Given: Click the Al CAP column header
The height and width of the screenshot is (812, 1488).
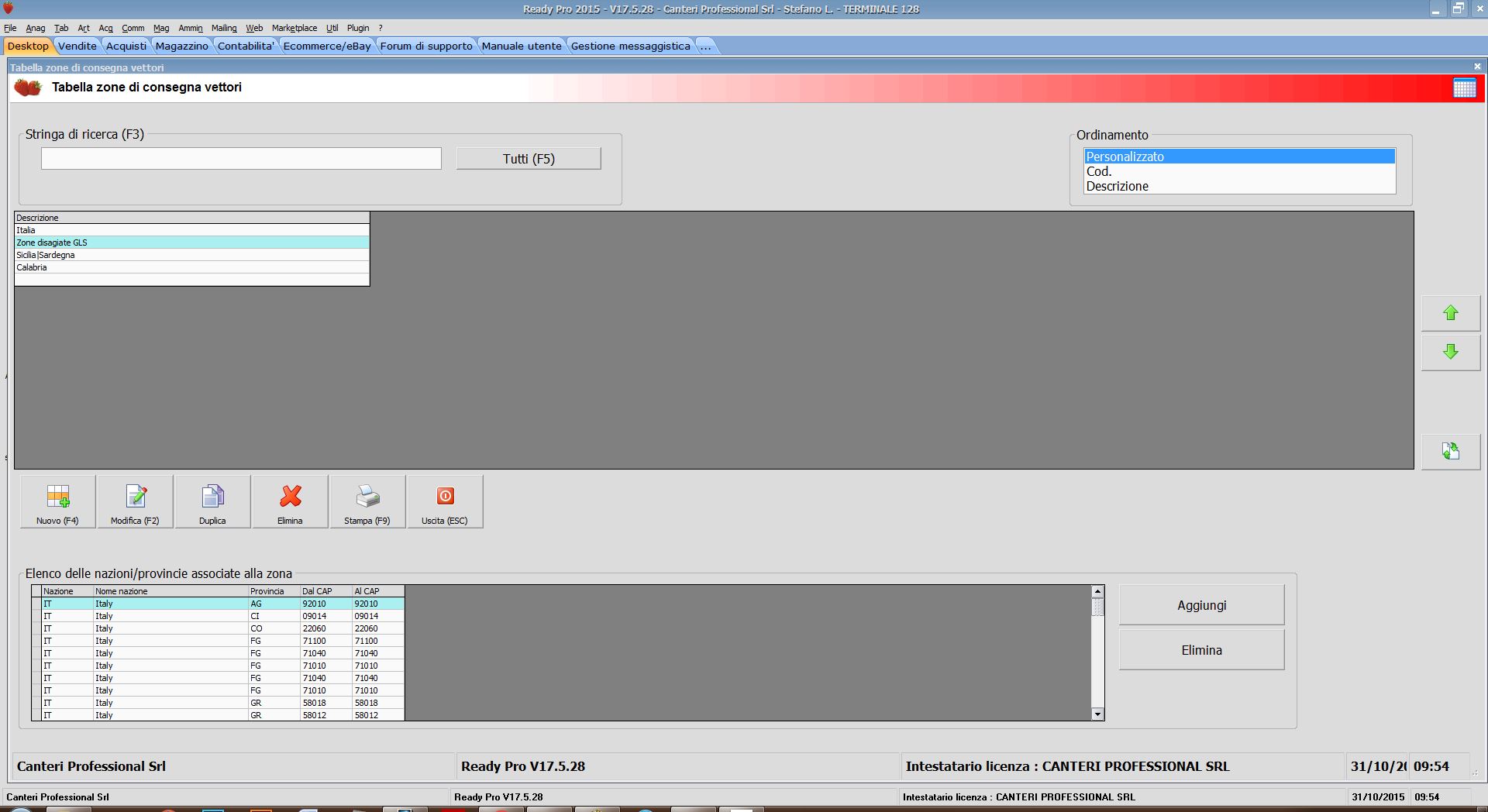Looking at the screenshot, I should tap(378, 591).
